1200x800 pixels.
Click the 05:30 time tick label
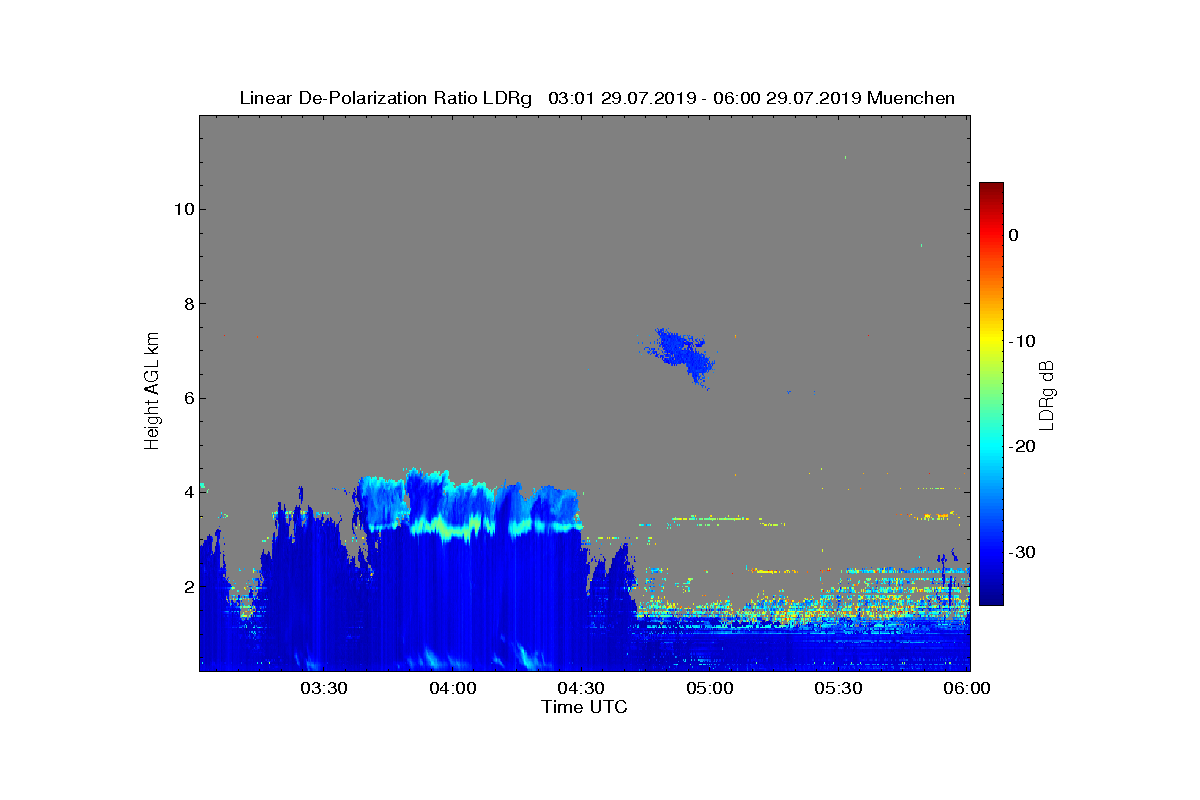point(838,688)
